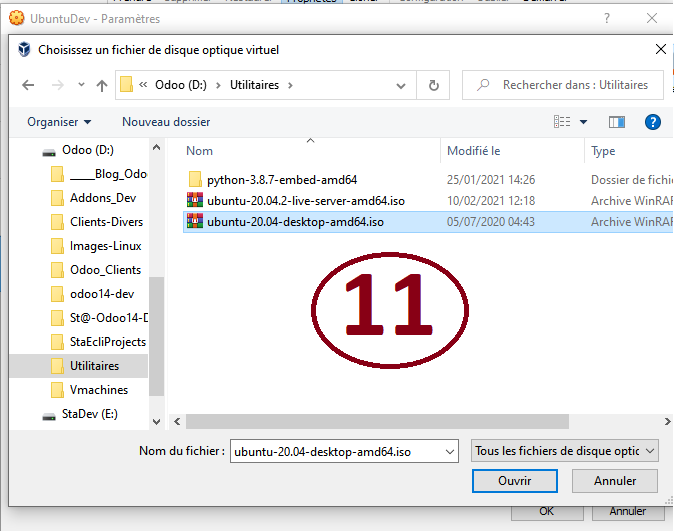The width and height of the screenshot is (674, 531).
Task: Expand view options dropdown arrow
Action: (584, 122)
